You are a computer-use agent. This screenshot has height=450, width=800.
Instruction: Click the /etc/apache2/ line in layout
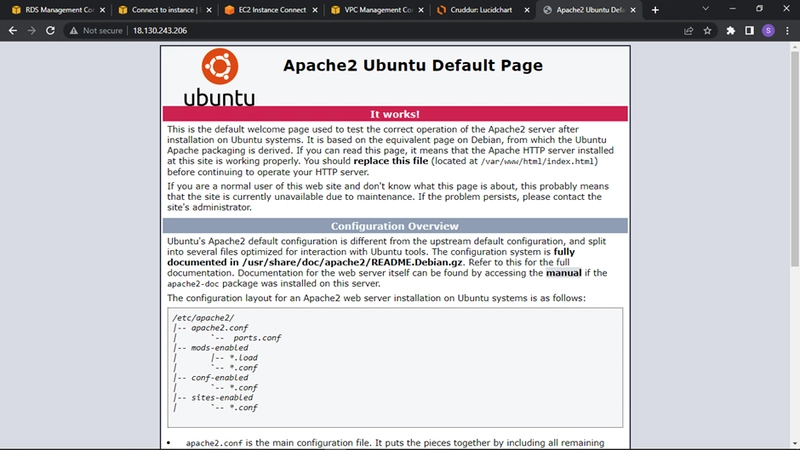pyautogui.click(x=203, y=318)
